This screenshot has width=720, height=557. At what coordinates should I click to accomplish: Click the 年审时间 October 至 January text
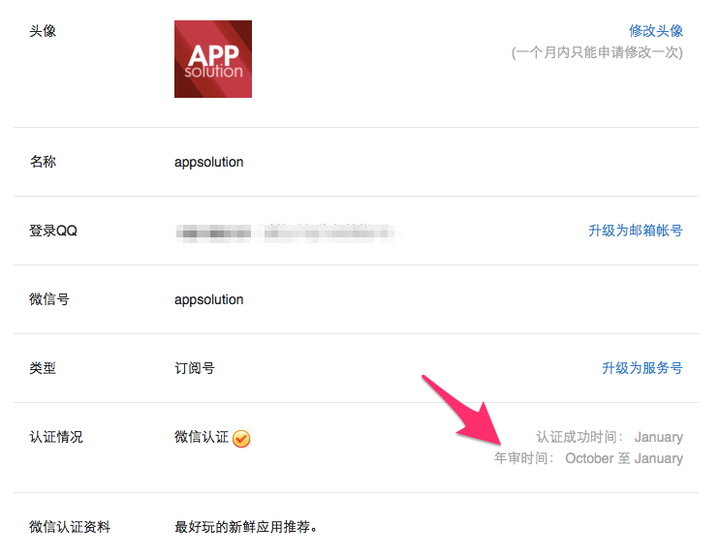588,458
